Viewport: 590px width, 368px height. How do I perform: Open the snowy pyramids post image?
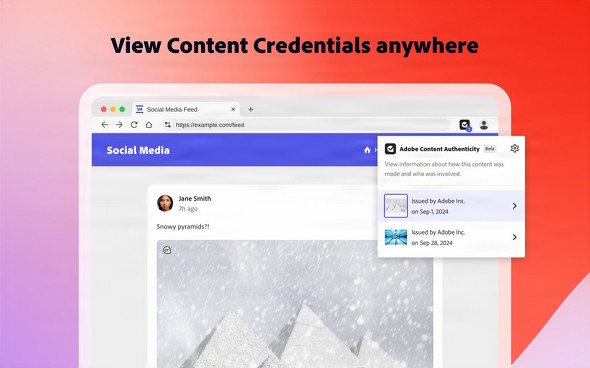click(x=295, y=304)
